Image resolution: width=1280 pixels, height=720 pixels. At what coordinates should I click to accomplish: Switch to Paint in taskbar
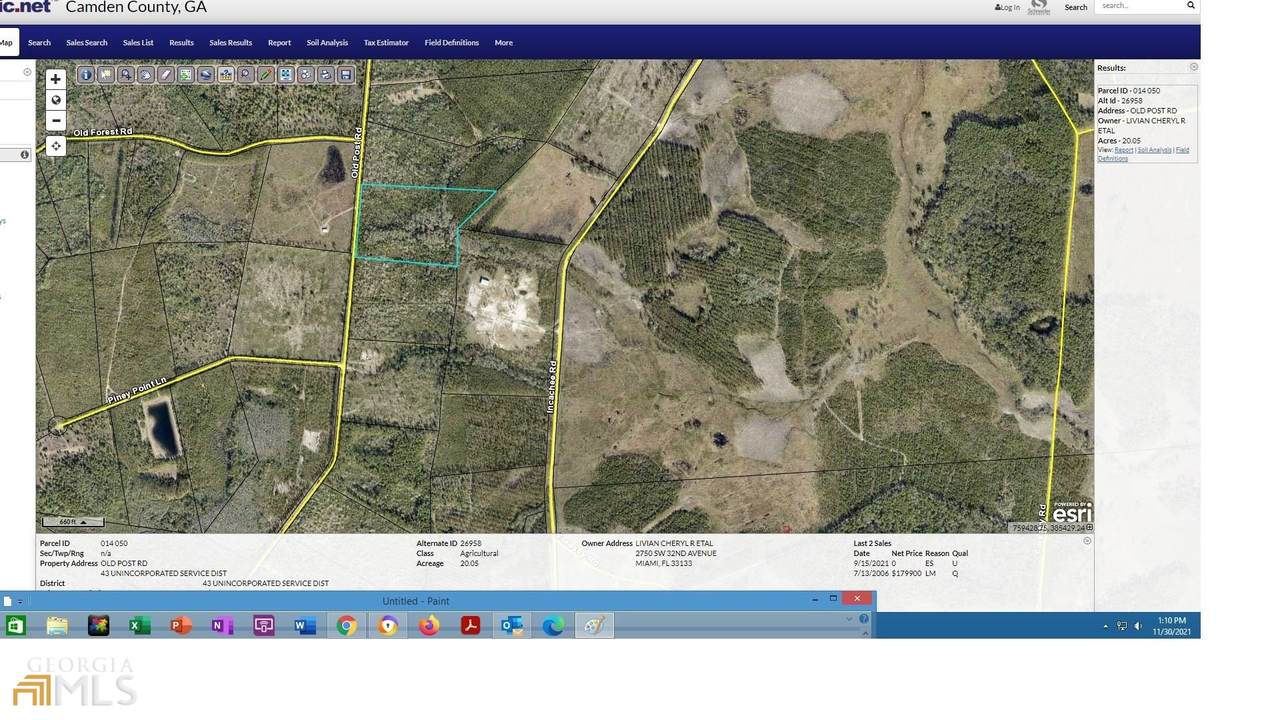[x=594, y=626]
